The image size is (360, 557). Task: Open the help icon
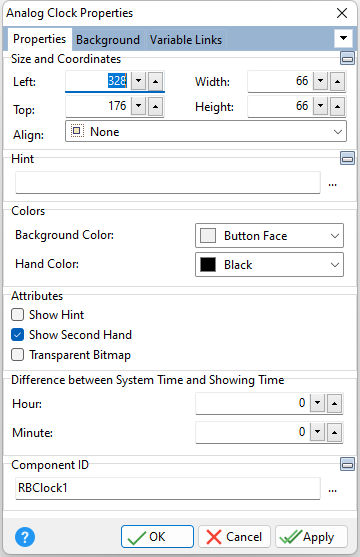(x=25, y=536)
